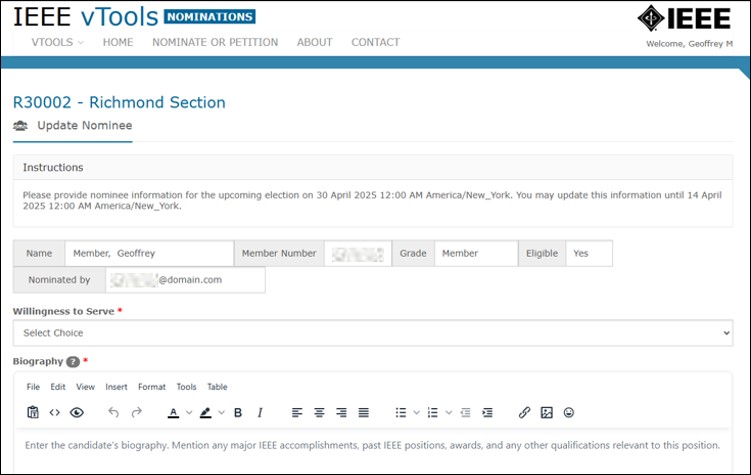Increase indent of text
Image resolution: width=751 pixels, height=475 pixels.
coord(487,412)
